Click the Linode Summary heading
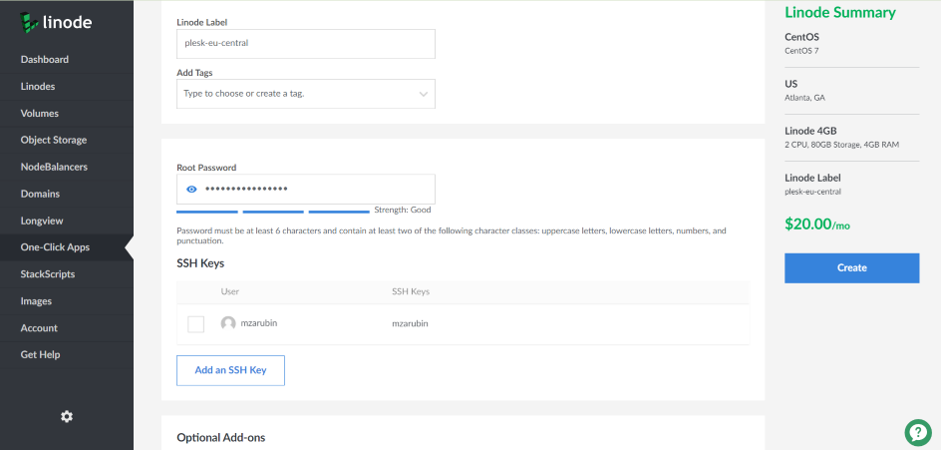 tap(840, 13)
